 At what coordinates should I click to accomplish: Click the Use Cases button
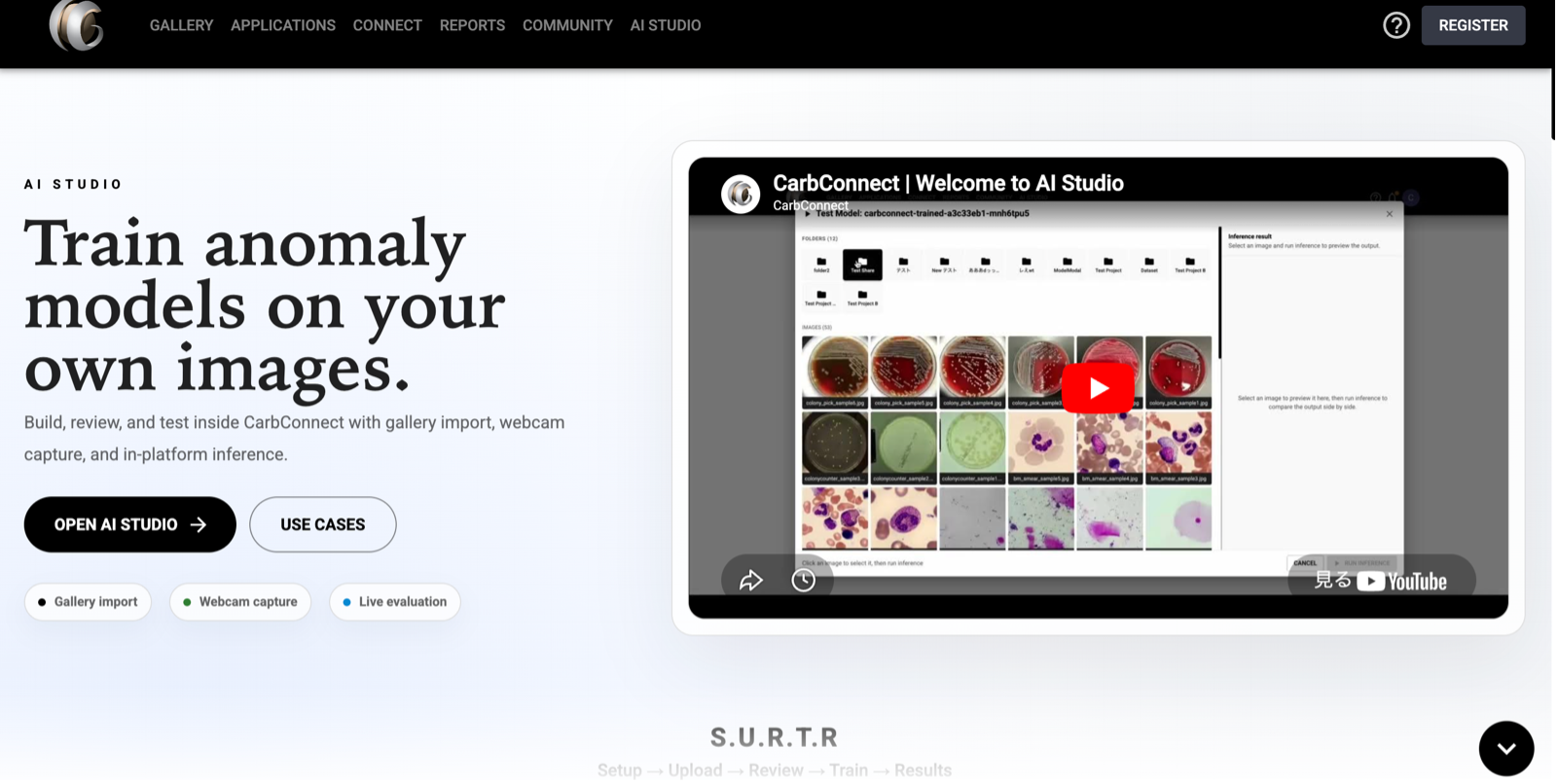click(x=323, y=525)
